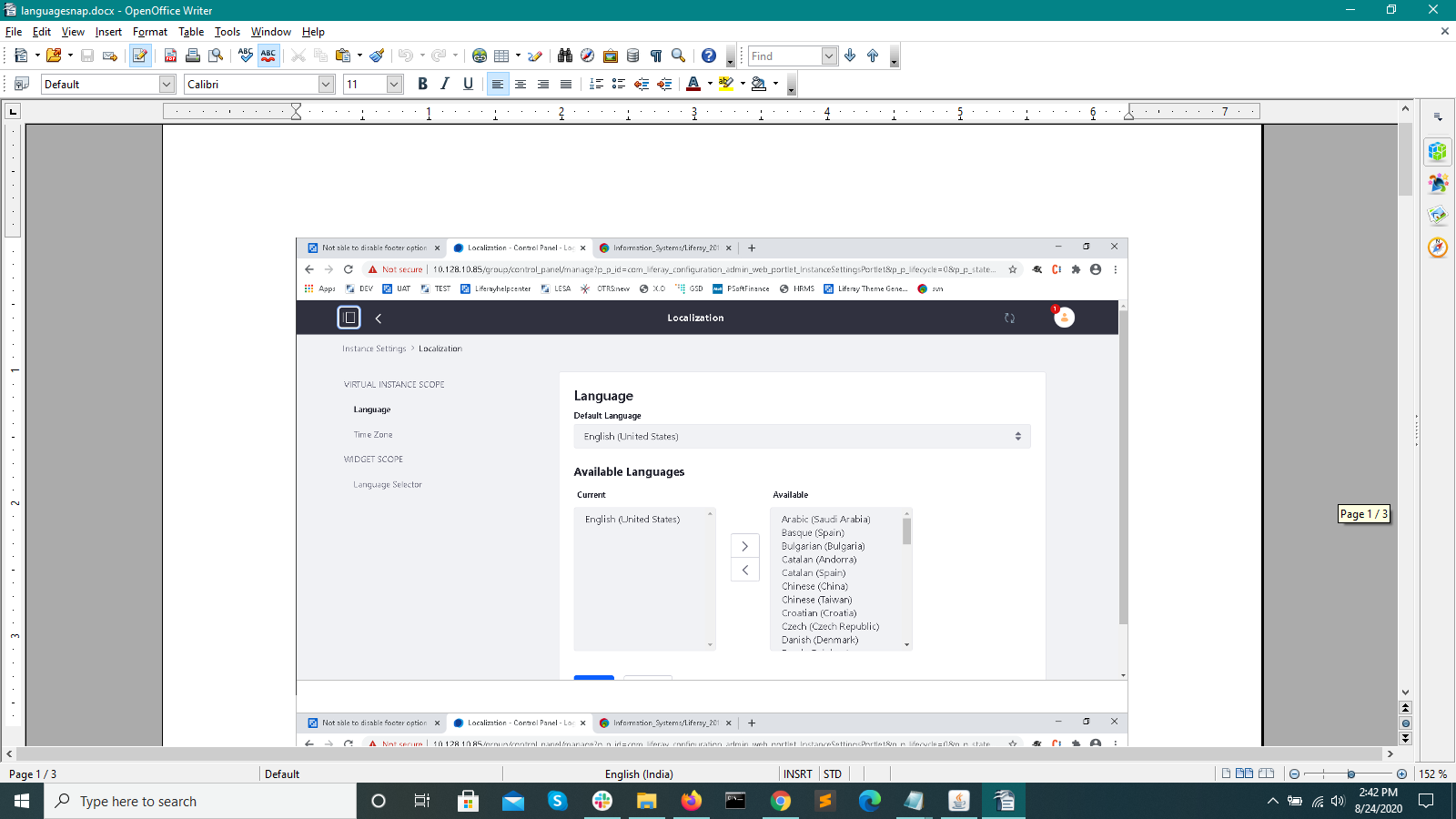Click the Windows Start button
This screenshot has height=819, width=1456.
point(22,801)
